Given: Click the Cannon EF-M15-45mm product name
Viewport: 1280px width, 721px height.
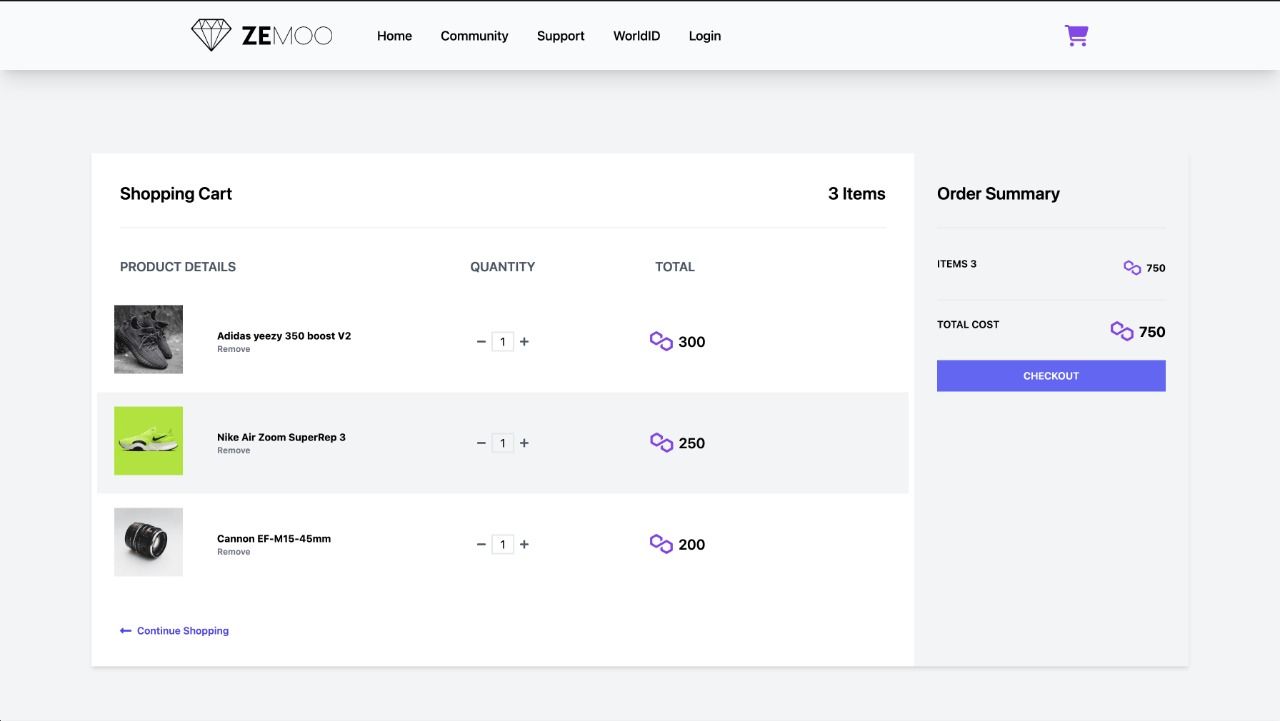Looking at the screenshot, I should pos(274,538).
